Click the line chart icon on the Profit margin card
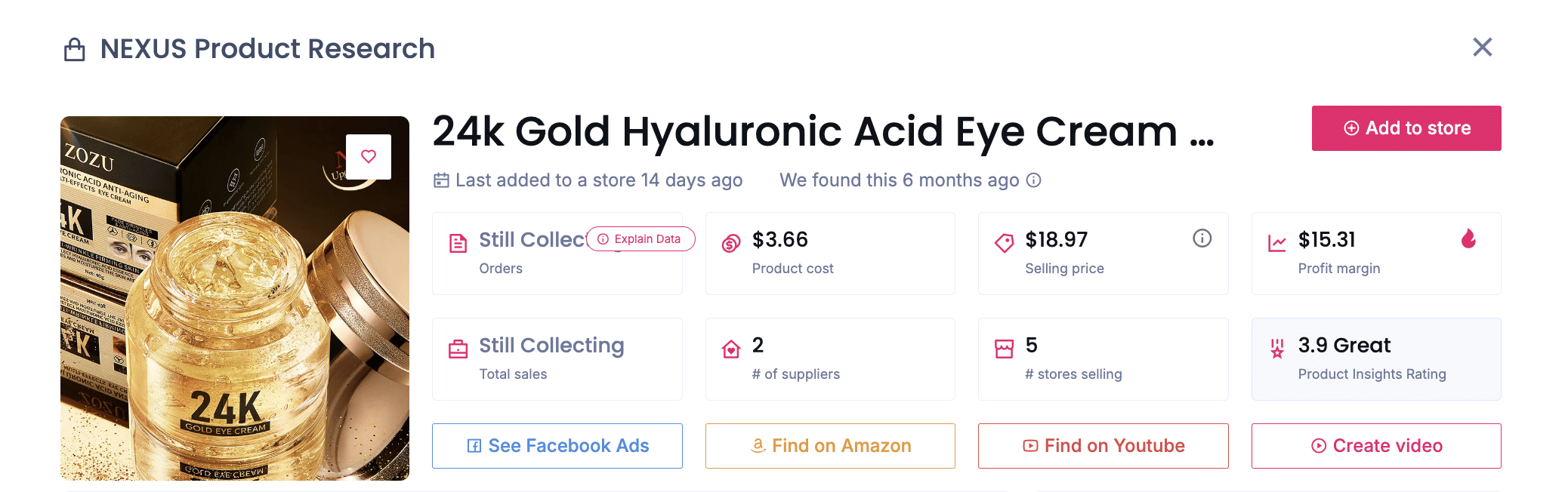 tap(1276, 240)
